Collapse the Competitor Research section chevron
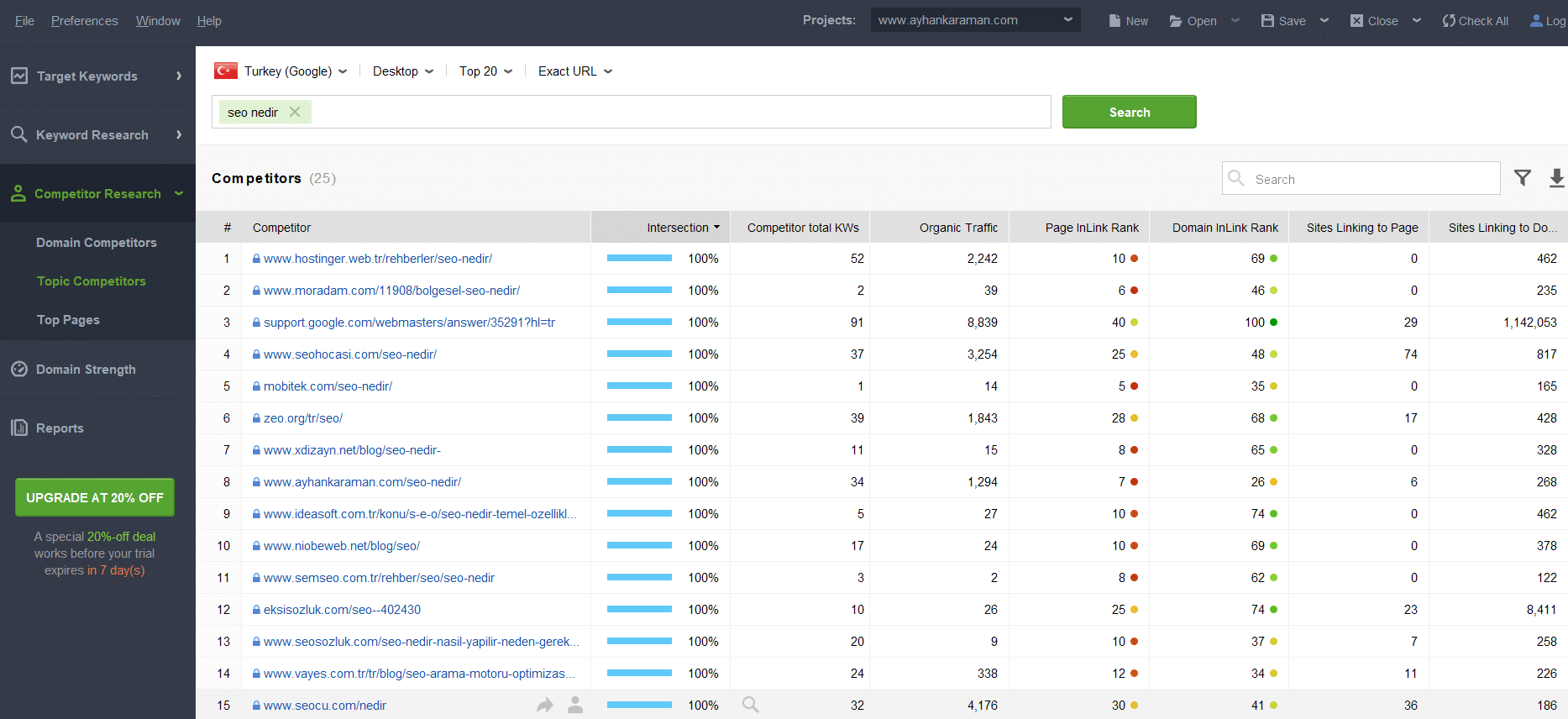 click(x=179, y=193)
